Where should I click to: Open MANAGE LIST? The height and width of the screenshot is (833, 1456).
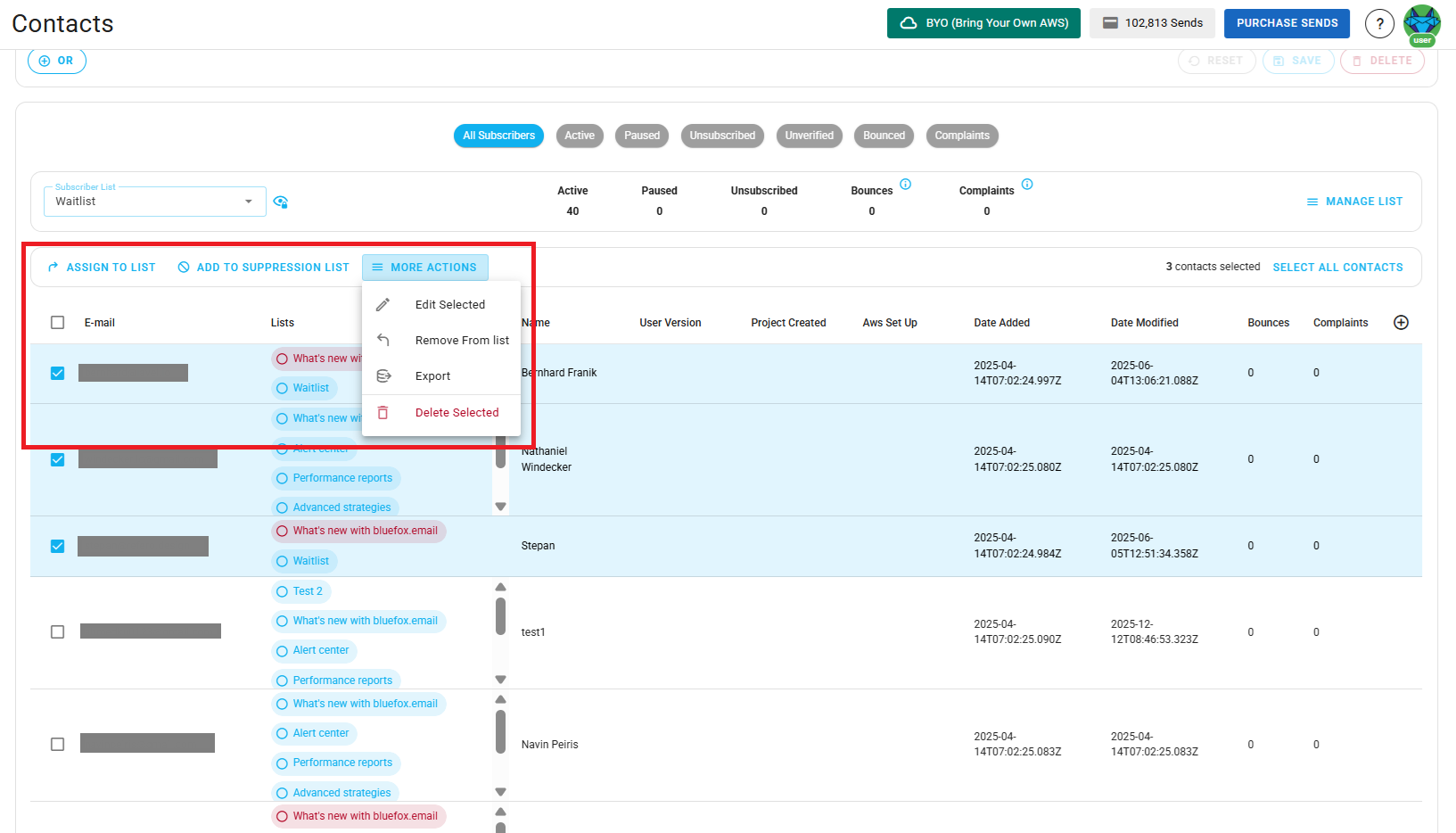pos(1354,202)
